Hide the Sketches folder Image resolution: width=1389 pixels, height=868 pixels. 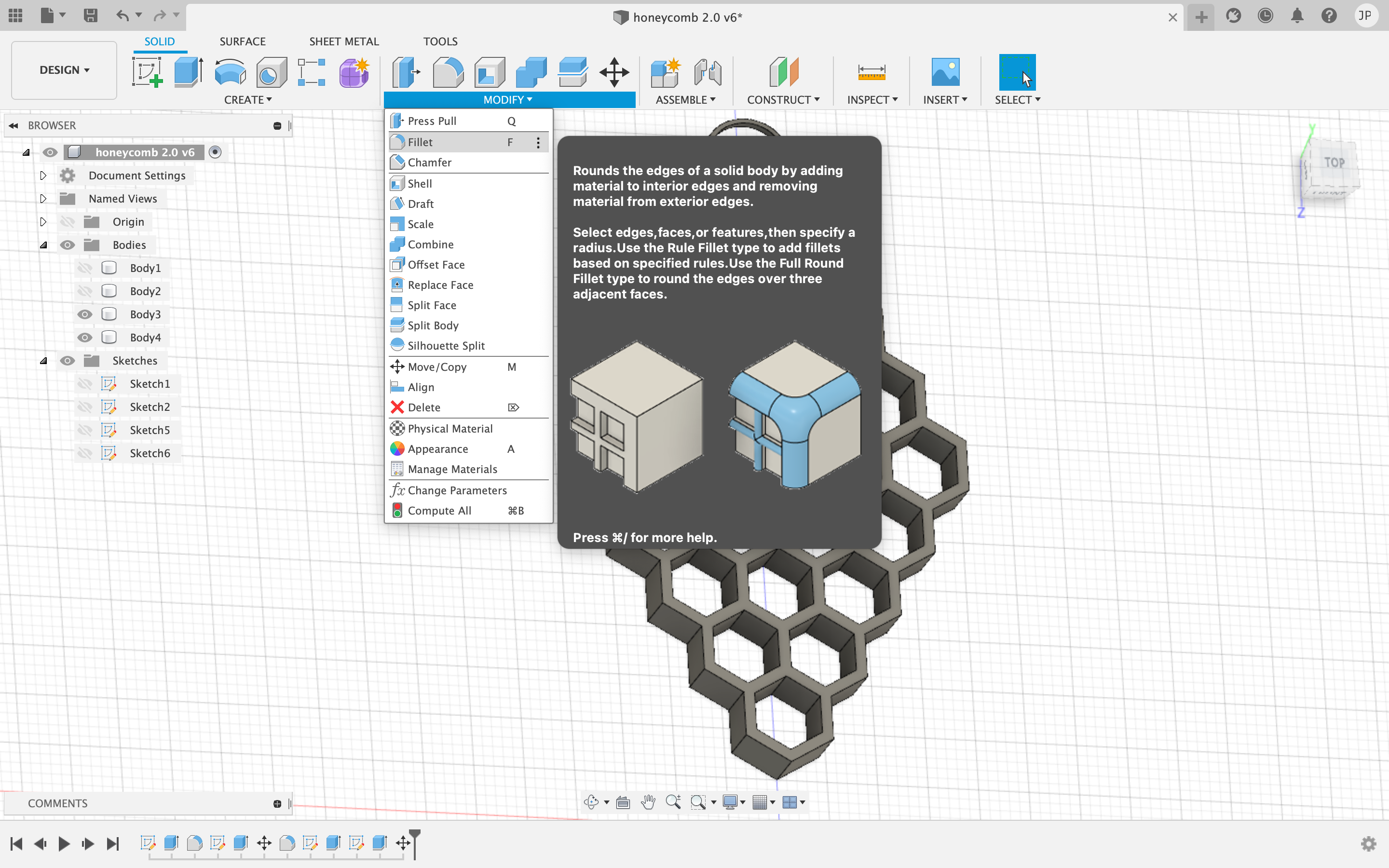(67, 361)
